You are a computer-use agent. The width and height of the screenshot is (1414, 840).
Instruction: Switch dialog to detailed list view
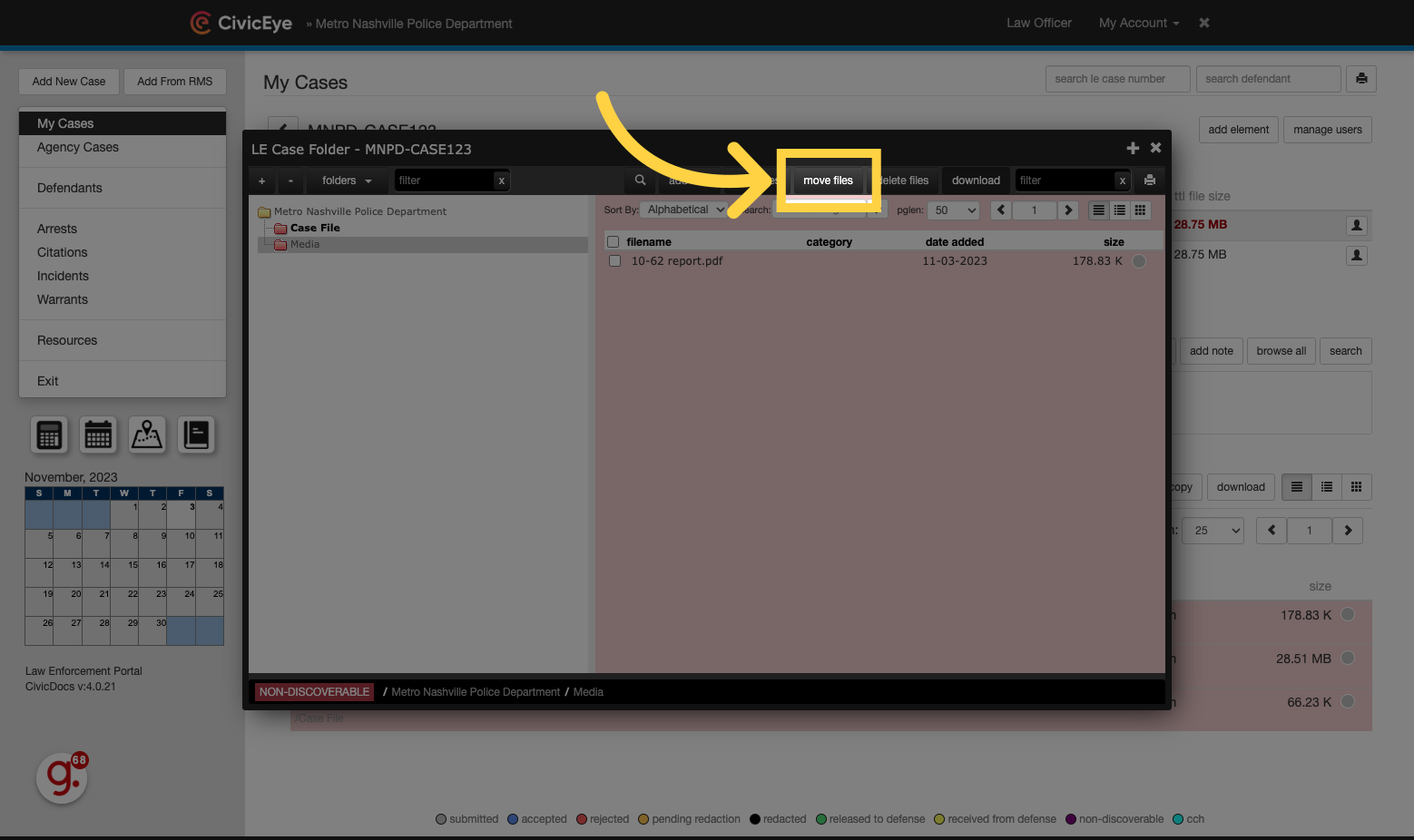[x=1099, y=210]
